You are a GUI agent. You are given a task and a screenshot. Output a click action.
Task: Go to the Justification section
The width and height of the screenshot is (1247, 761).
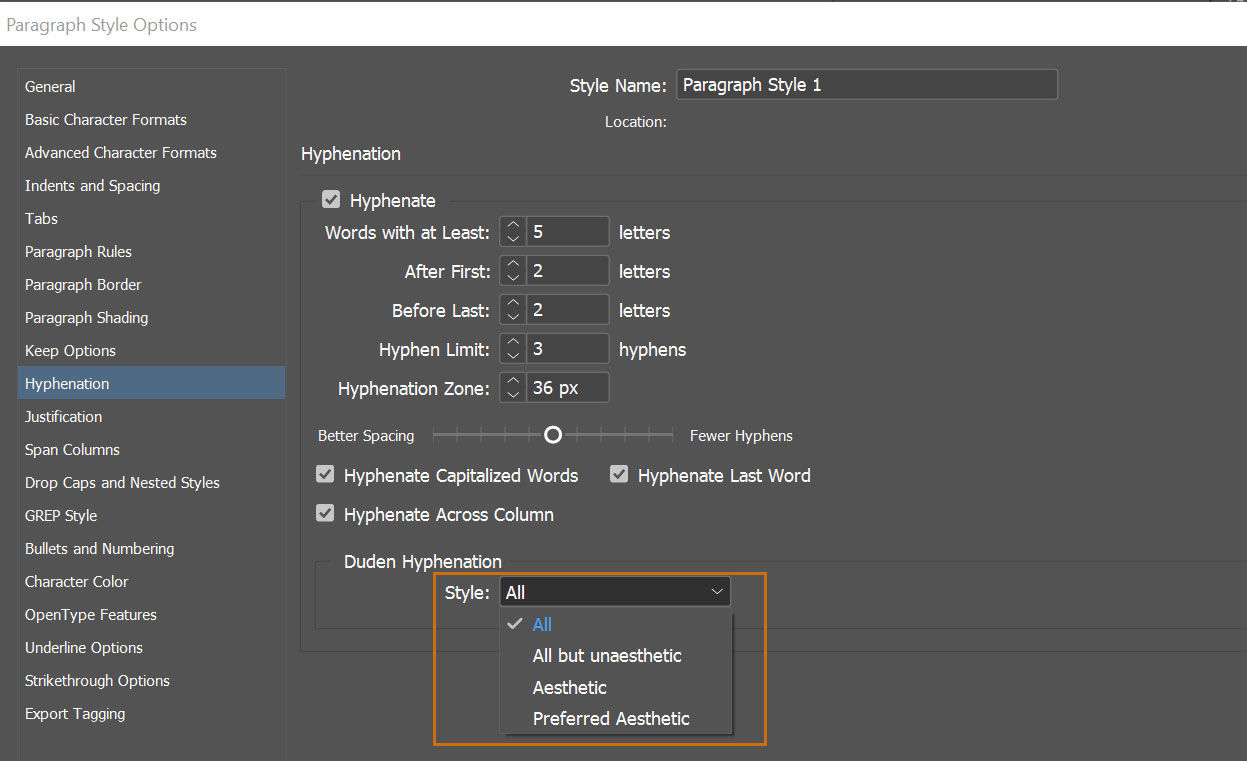(64, 417)
